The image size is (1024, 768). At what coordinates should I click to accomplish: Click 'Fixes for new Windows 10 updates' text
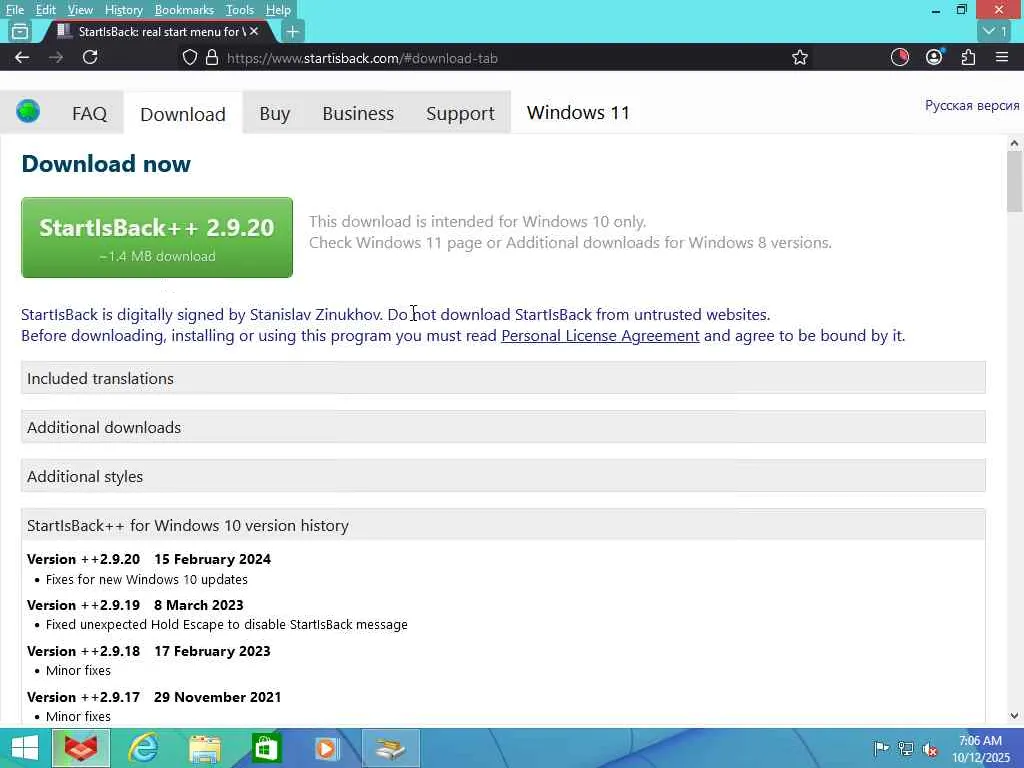coord(147,579)
